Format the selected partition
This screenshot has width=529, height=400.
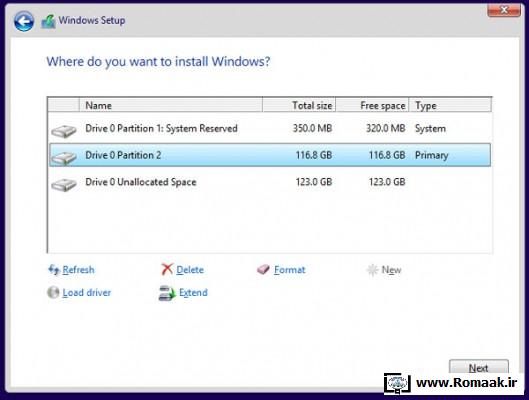(289, 270)
